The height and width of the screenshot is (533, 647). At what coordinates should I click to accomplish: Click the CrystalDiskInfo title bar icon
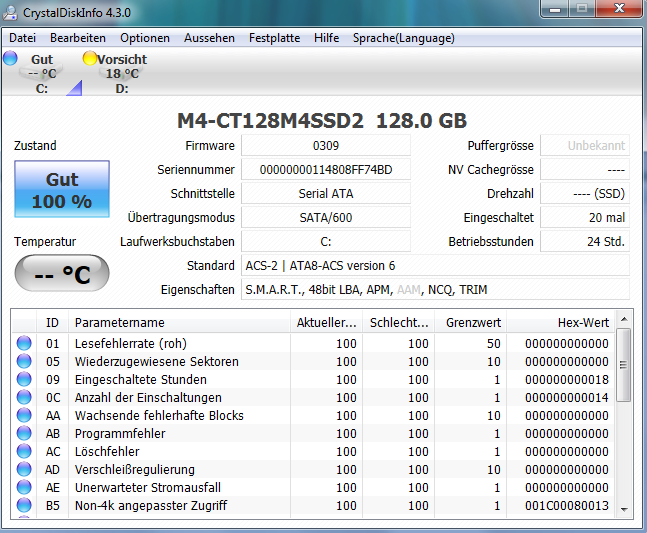(x=10, y=13)
